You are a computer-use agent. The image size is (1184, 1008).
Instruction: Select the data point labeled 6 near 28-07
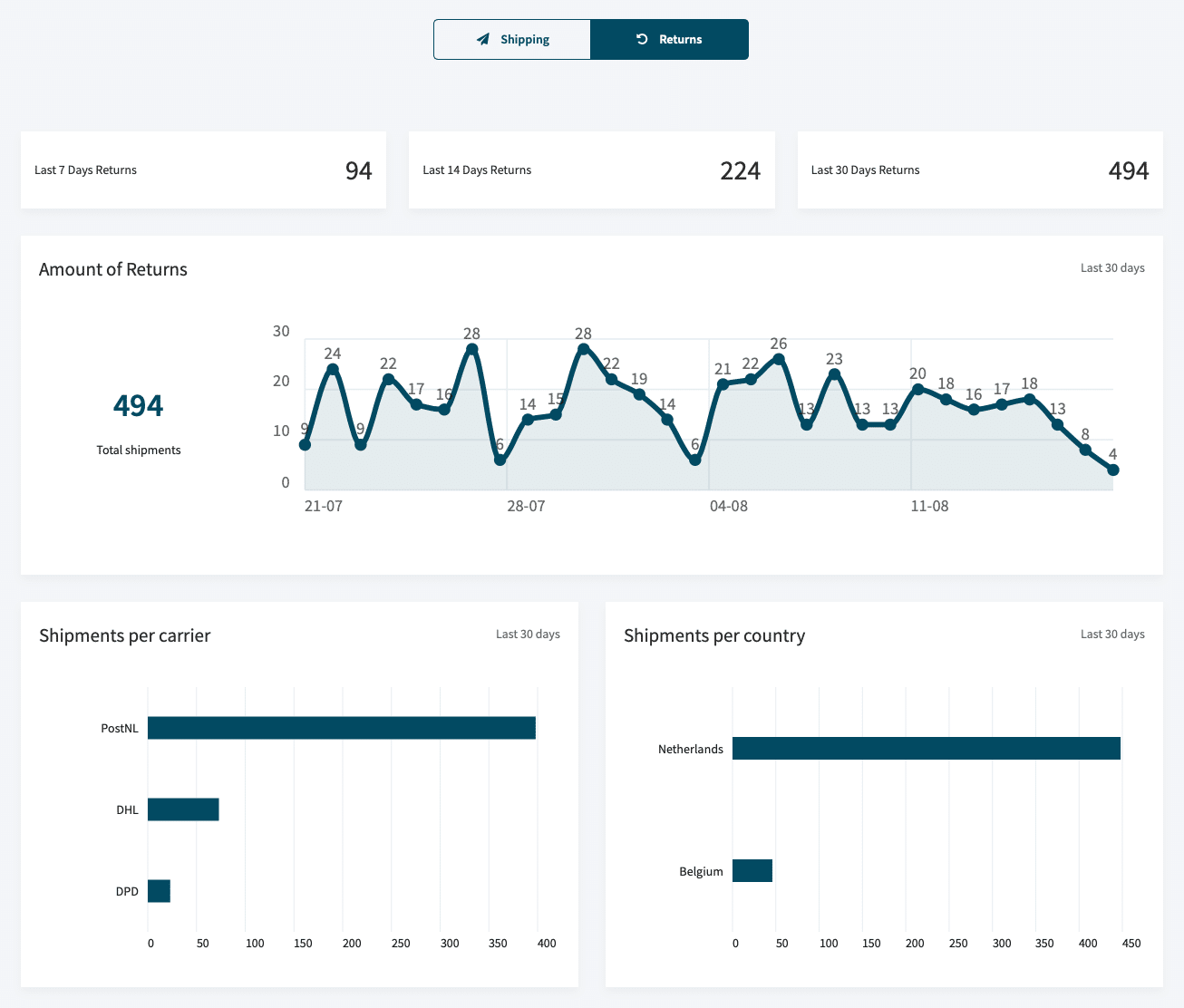(x=500, y=460)
